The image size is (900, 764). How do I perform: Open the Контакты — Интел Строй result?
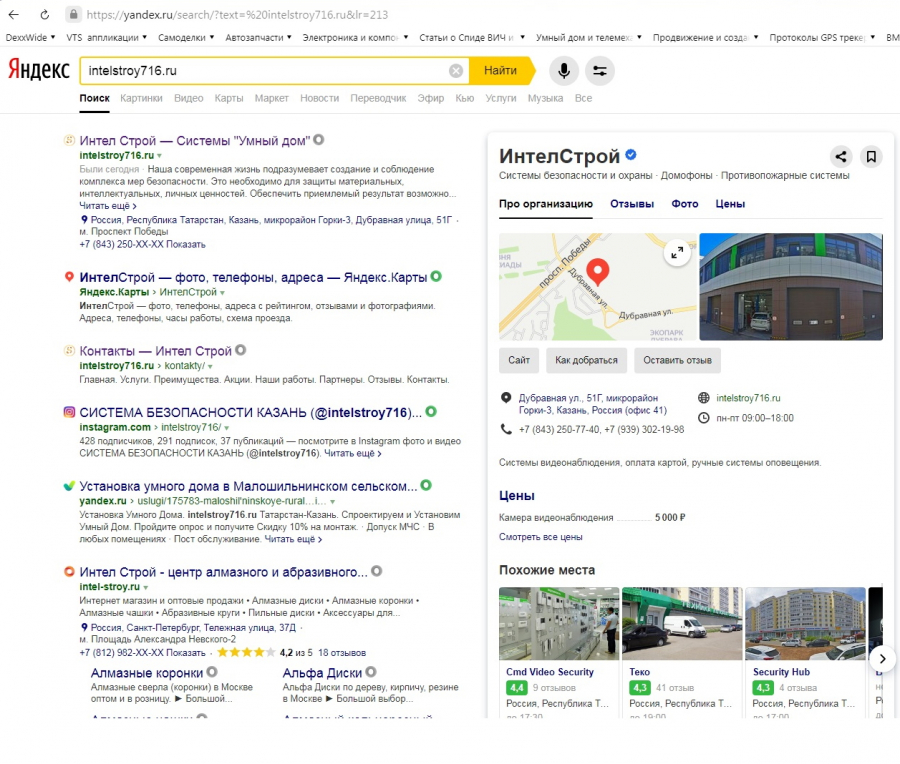156,351
